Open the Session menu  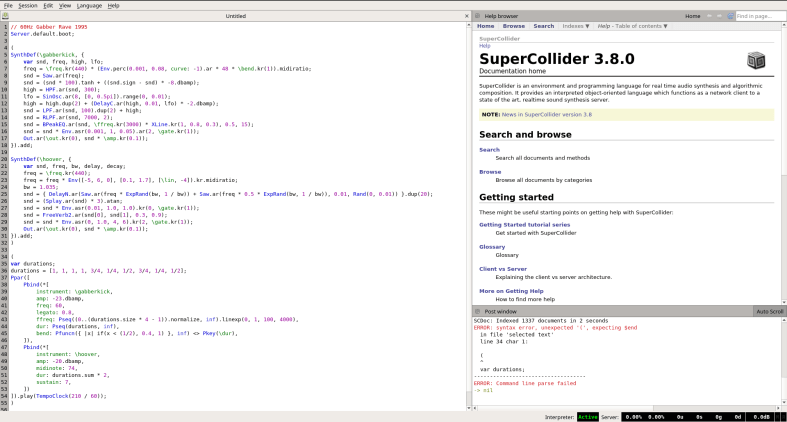click(x=27, y=5)
